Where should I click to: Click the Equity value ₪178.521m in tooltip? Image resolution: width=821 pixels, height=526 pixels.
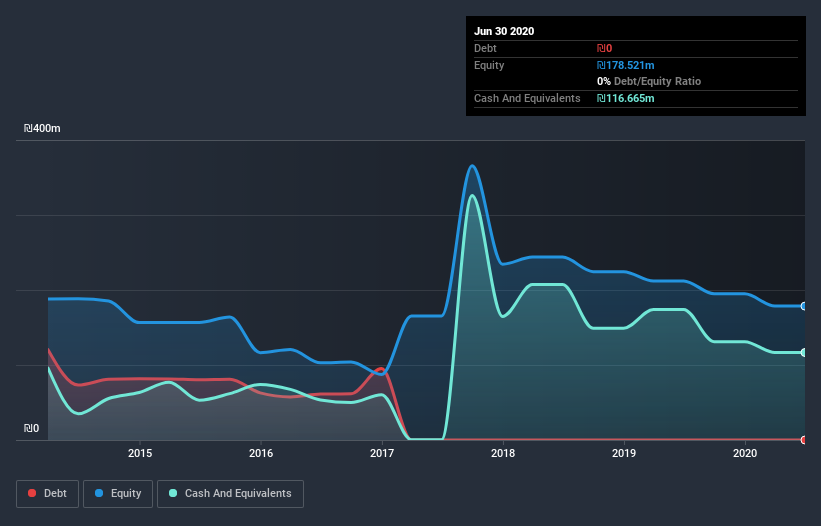(x=625, y=65)
